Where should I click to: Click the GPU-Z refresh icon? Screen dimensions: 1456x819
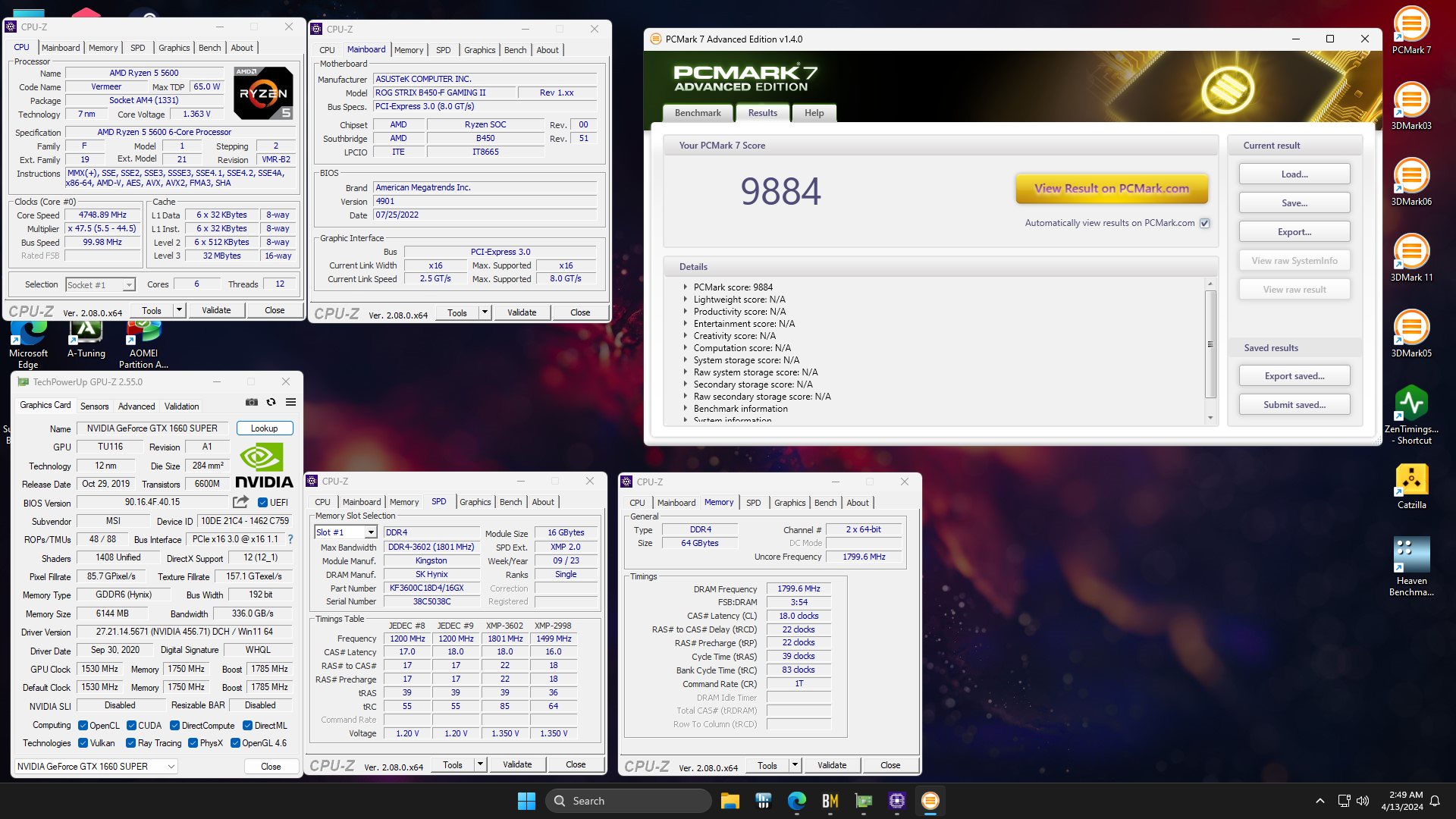click(271, 402)
